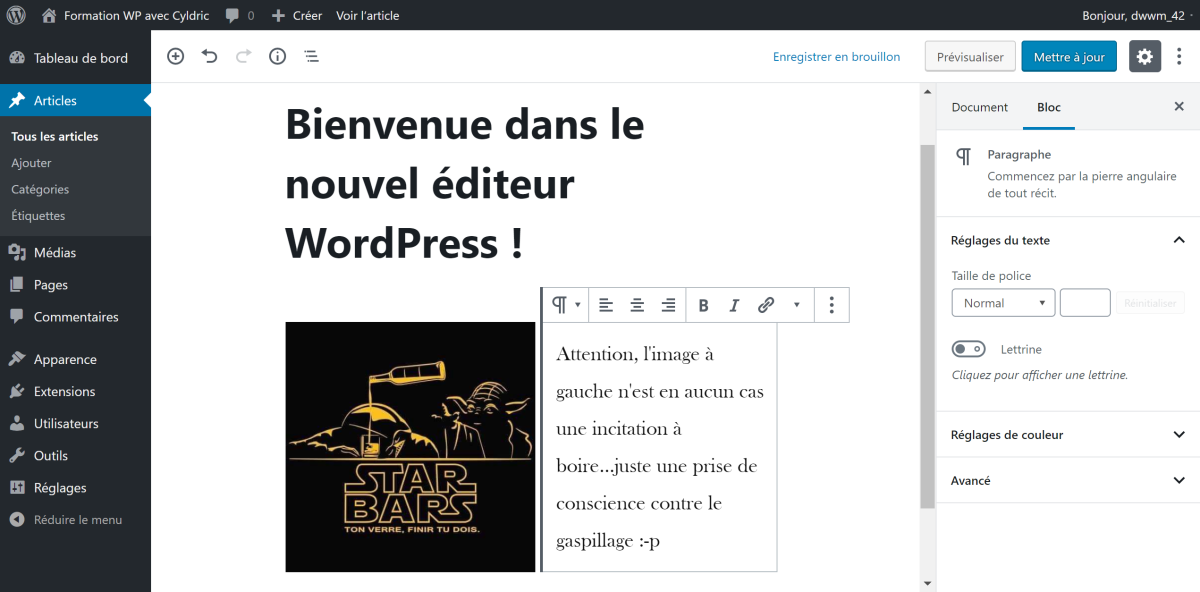Screen dimensions: 1200x592
Task: Open more block options three dots
Action: (832, 305)
